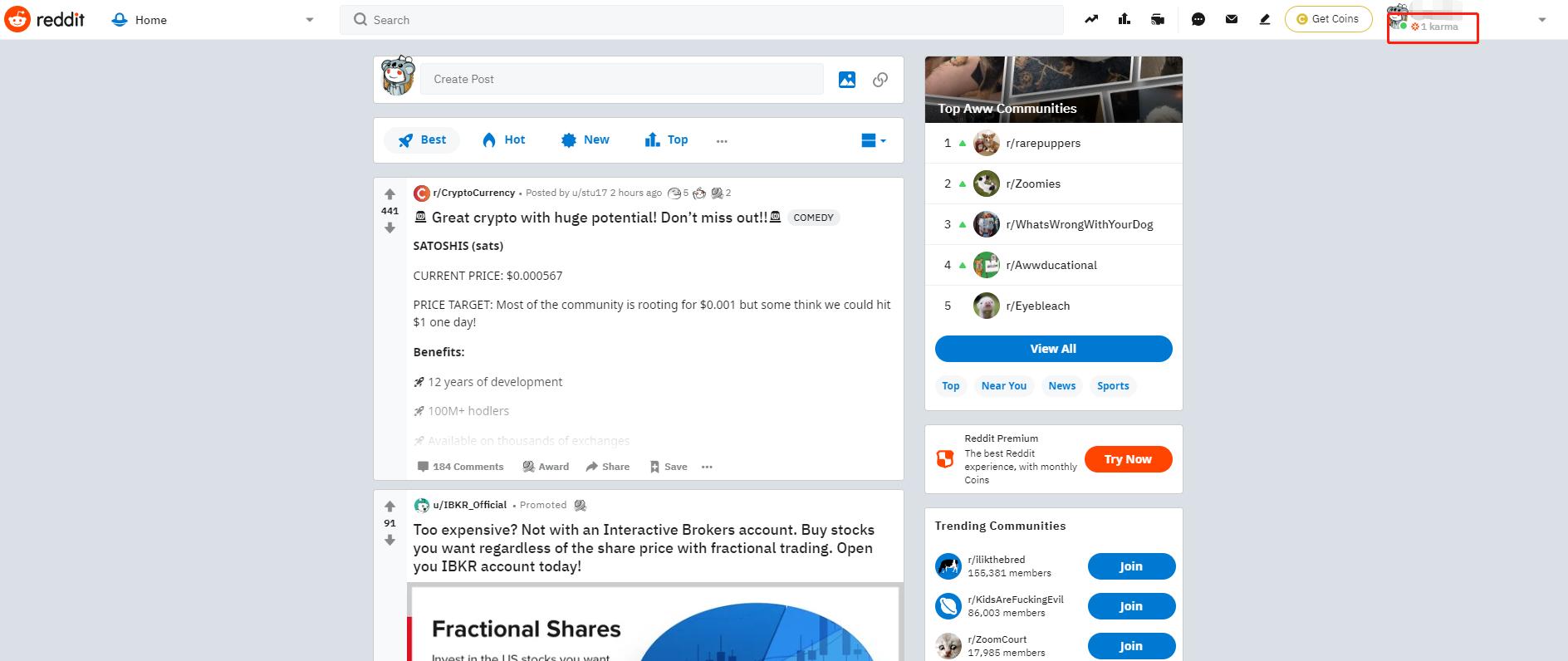Click the Try Now premium button
Image resolution: width=1568 pixels, height=661 pixels.
(x=1128, y=459)
